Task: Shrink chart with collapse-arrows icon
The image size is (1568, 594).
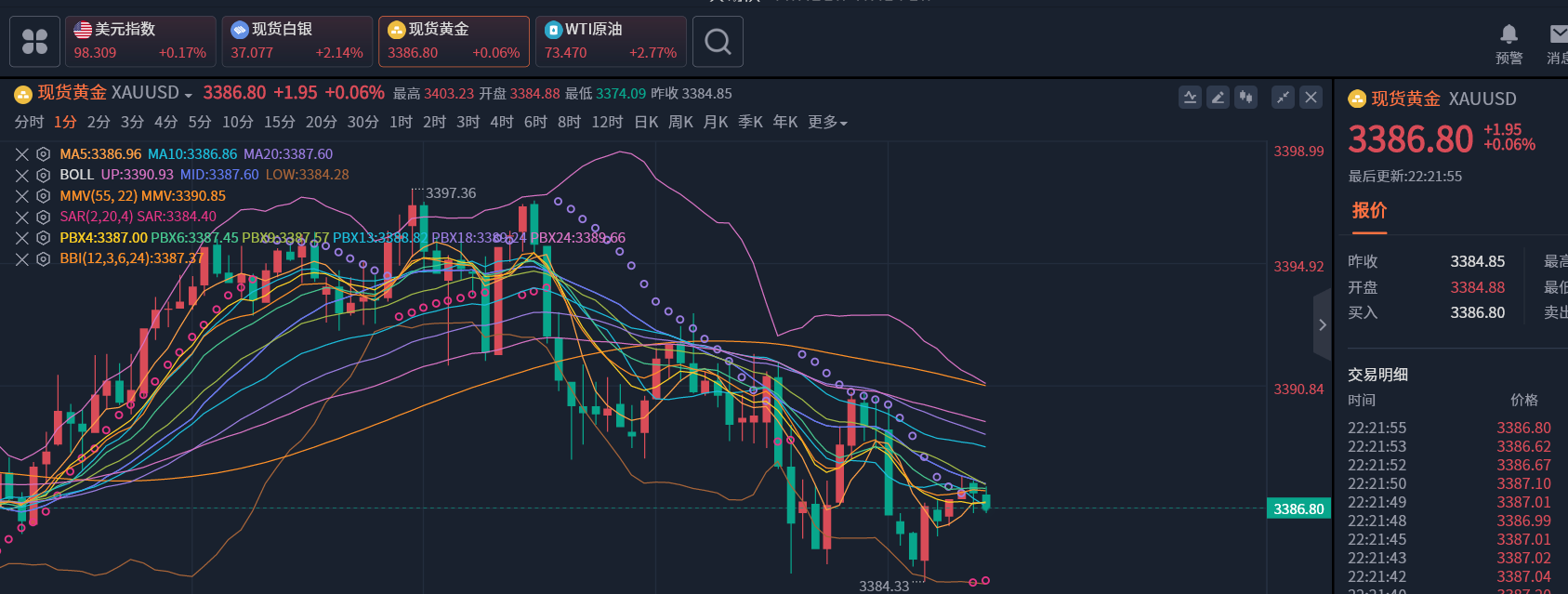Action: coord(1283,97)
